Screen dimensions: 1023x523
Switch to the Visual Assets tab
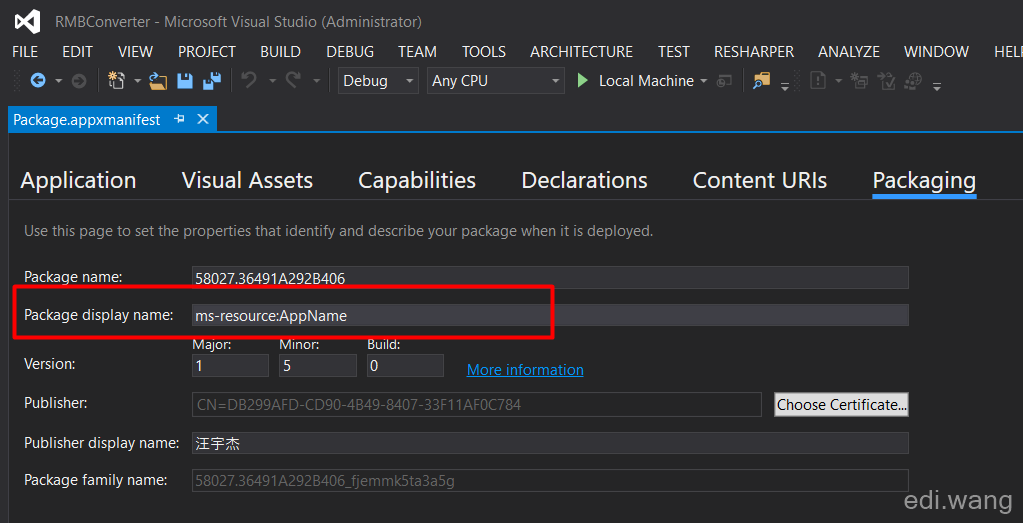tap(247, 180)
